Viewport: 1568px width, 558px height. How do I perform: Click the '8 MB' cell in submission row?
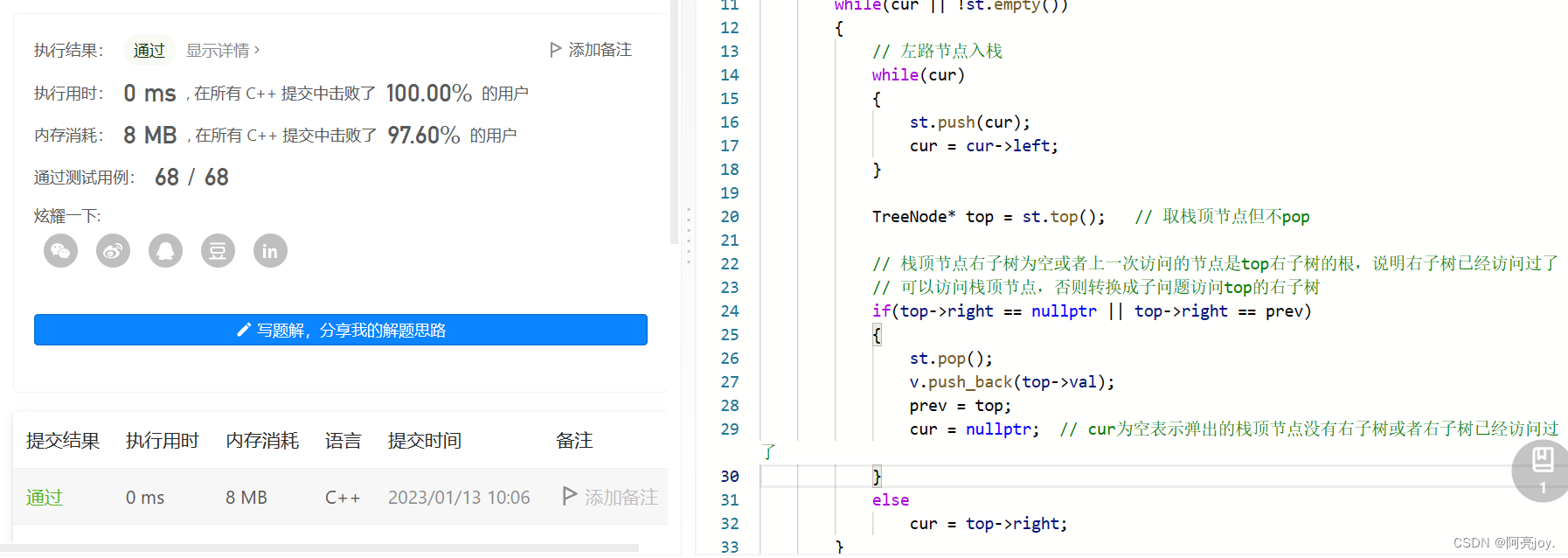pos(246,497)
